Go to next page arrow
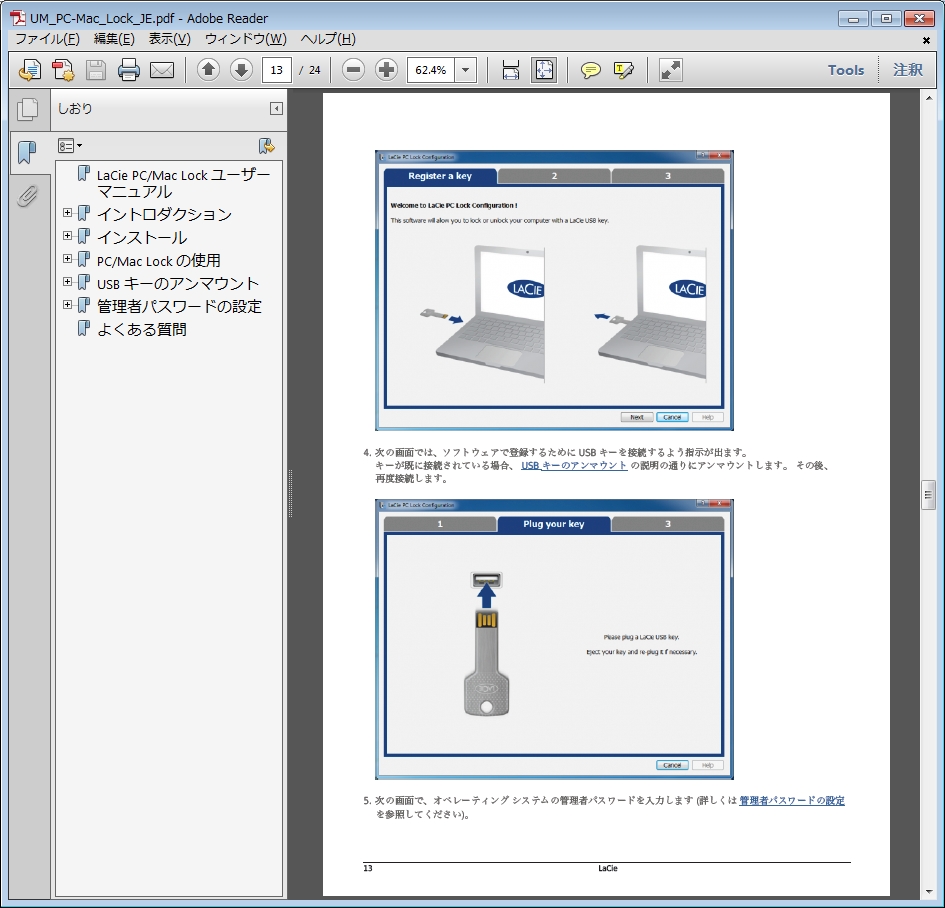 tap(241, 70)
